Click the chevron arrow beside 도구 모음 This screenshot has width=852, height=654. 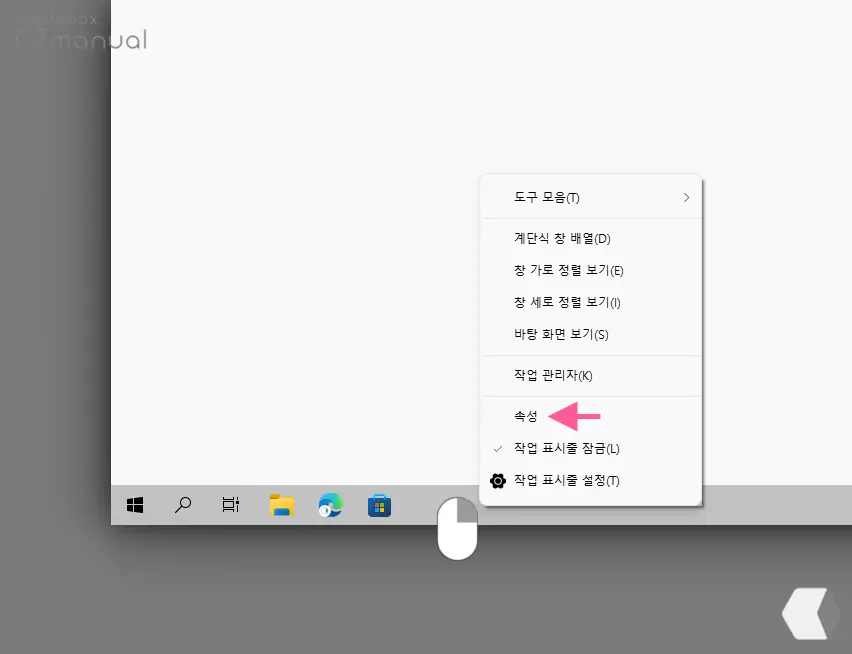point(687,197)
